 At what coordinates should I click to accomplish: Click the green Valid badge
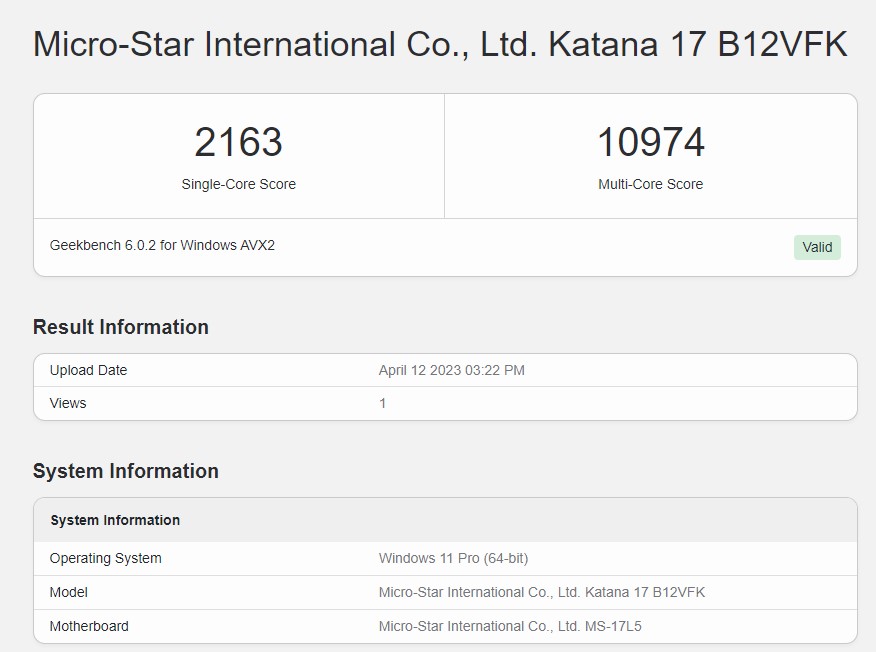tap(817, 247)
